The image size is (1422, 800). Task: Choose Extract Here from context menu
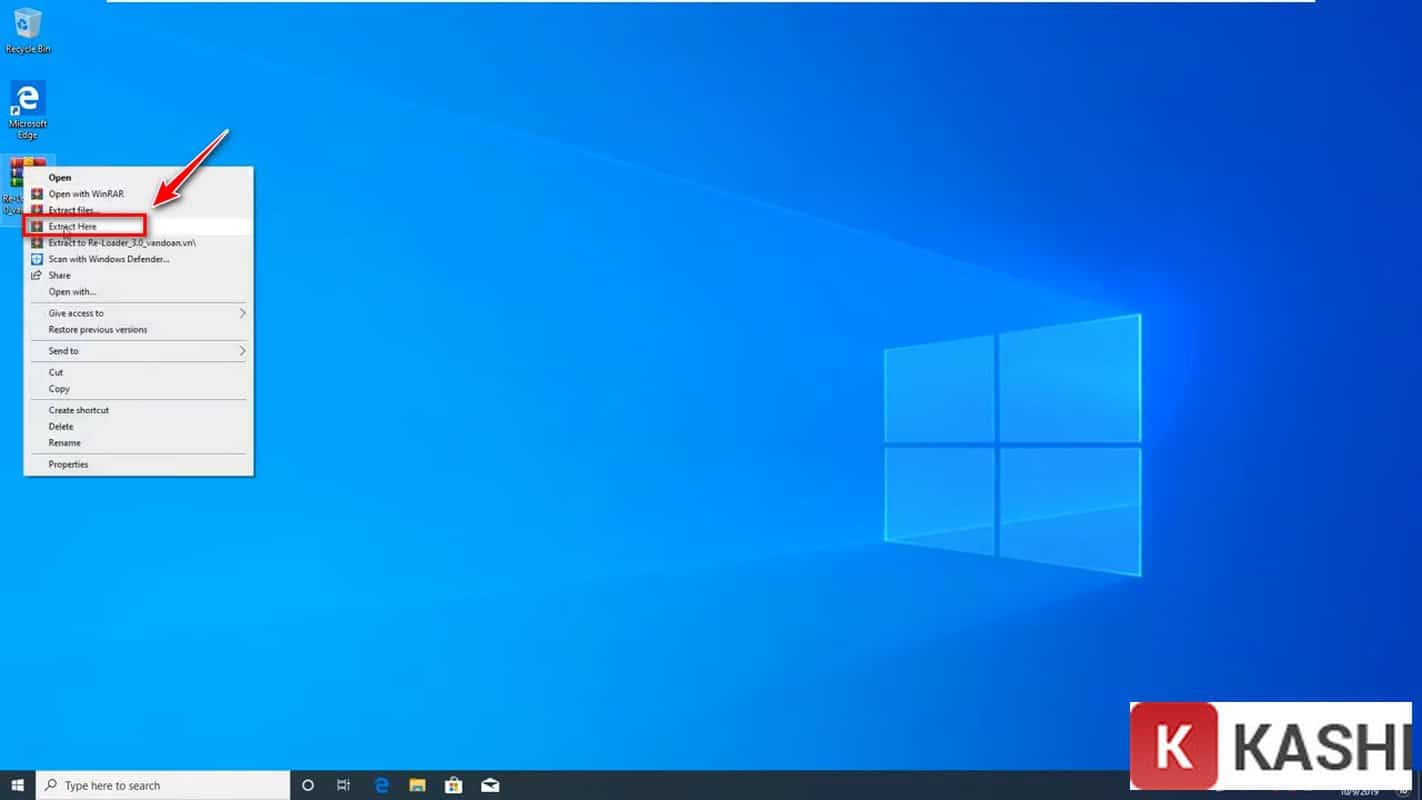[x=73, y=227]
